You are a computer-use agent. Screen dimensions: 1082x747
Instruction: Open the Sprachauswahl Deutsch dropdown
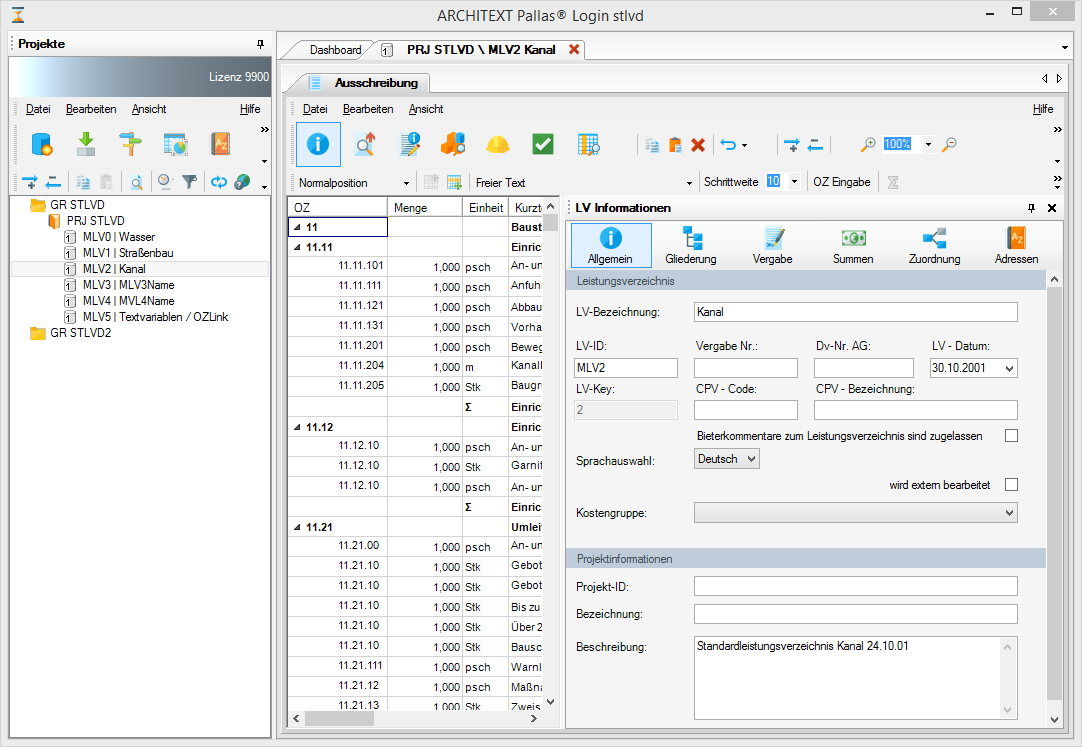pos(727,459)
